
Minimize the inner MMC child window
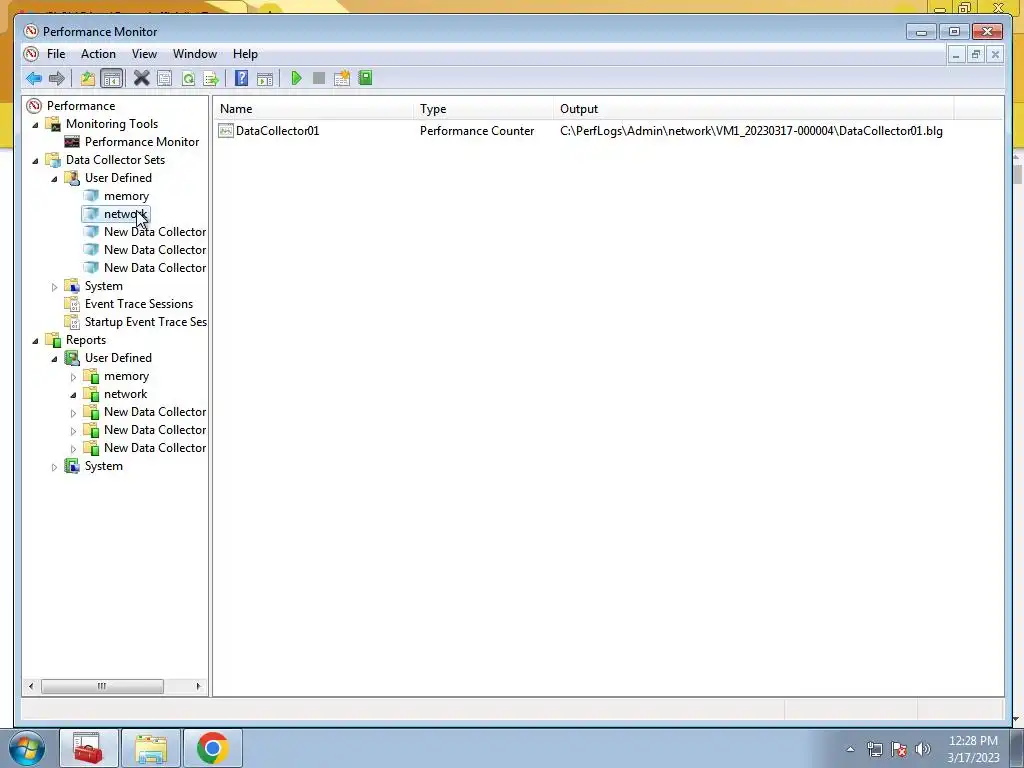coord(956,54)
